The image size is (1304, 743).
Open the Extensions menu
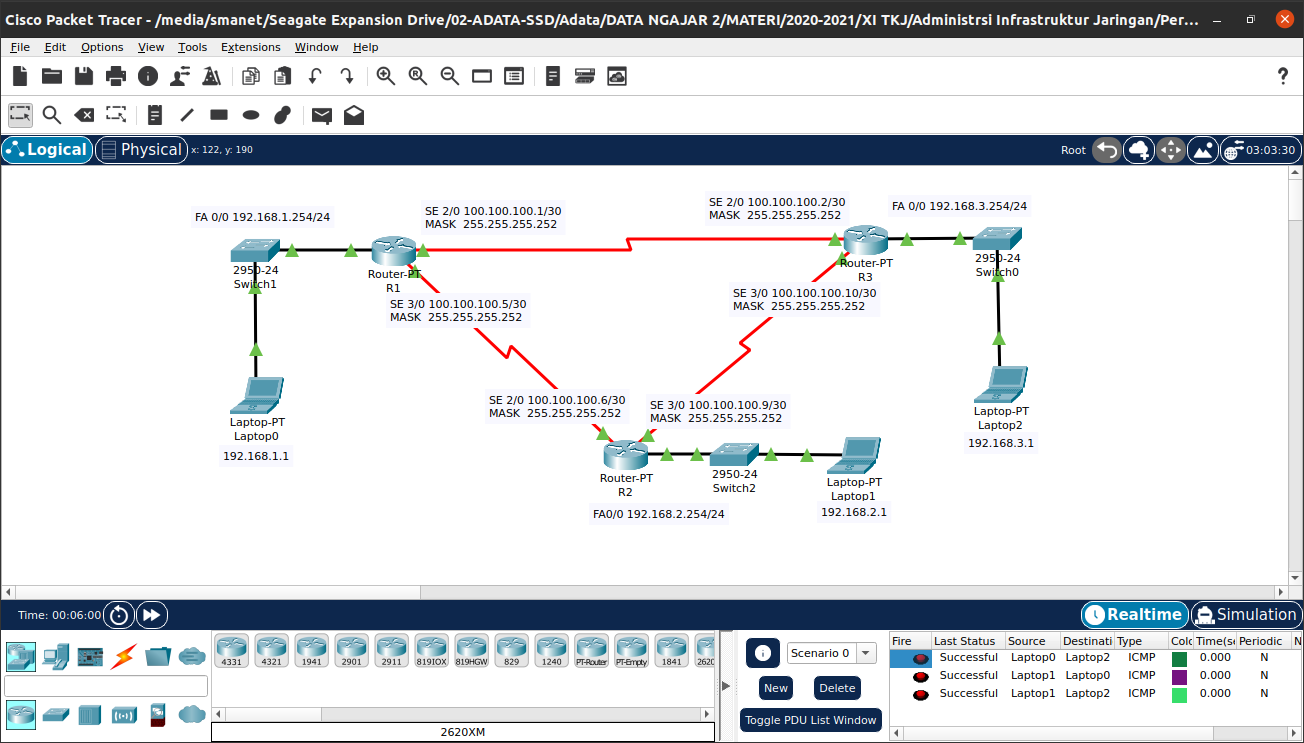click(x=251, y=47)
